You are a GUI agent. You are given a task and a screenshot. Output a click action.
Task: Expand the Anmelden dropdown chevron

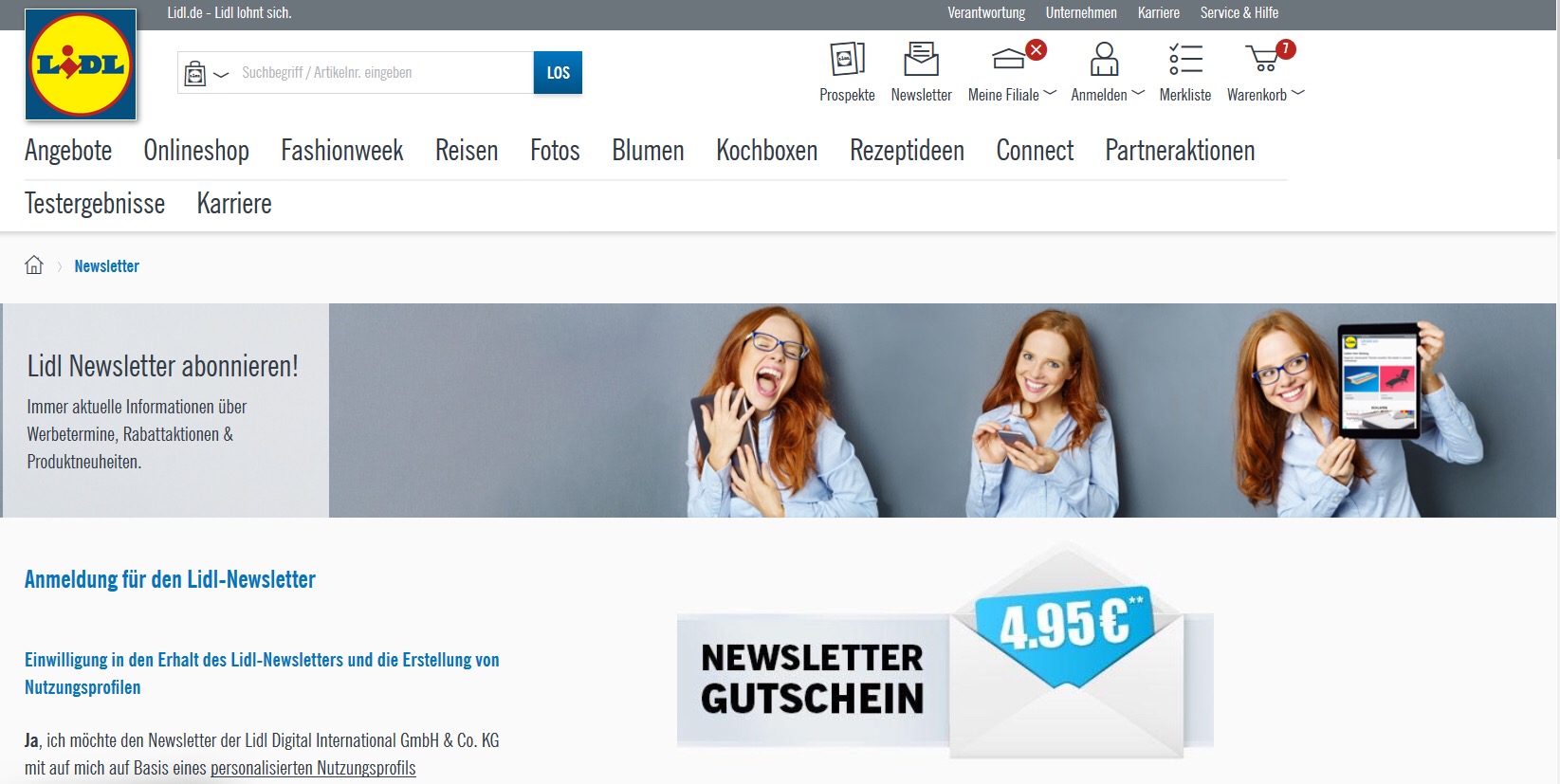click(x=1138, y=93)
